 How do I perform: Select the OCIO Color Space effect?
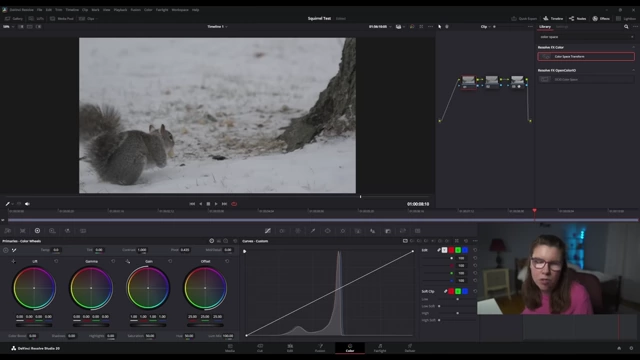click(586, 79)
